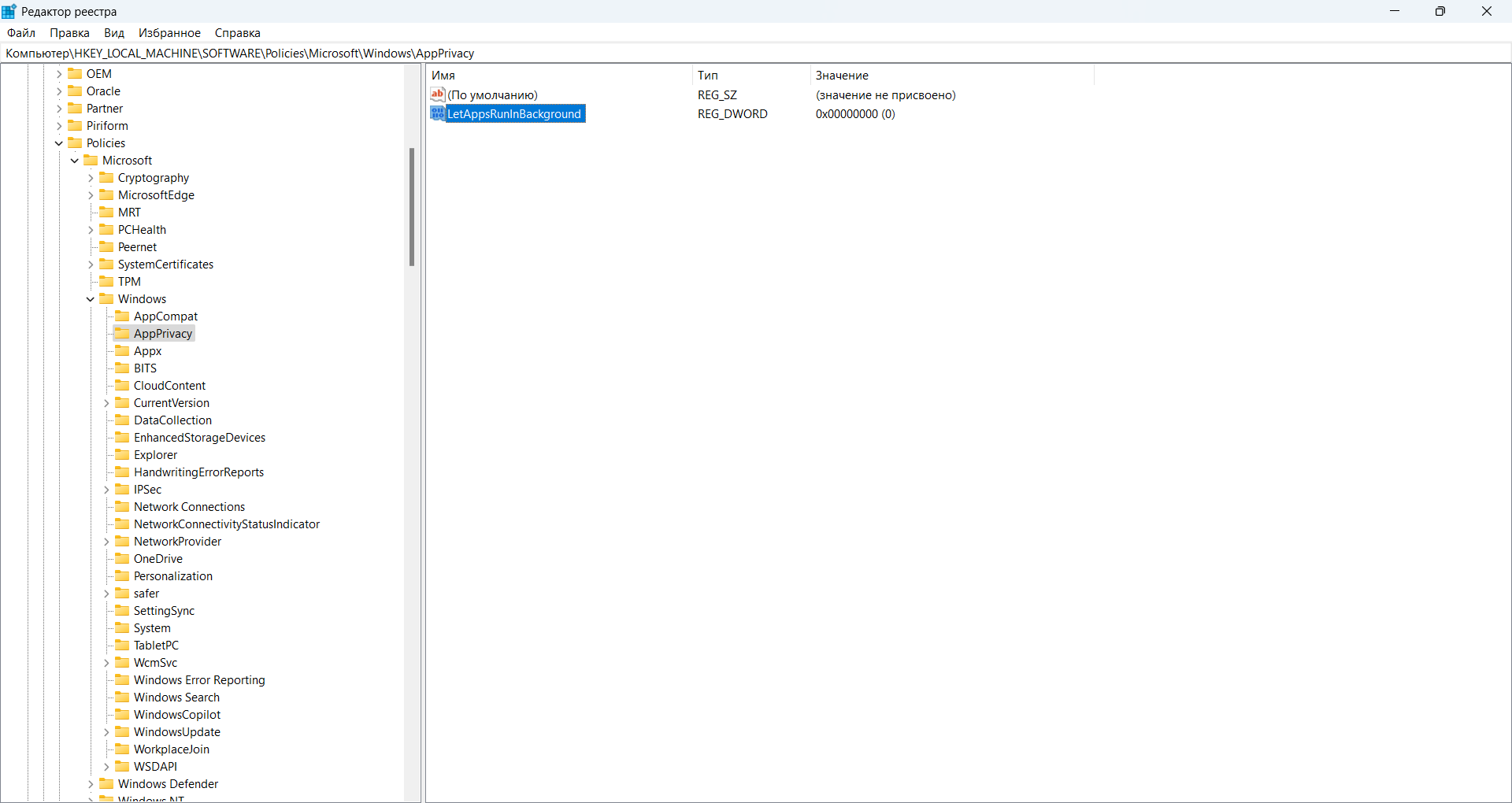Viewport: 1512px width, 803px height.
Task: Click the BITS folder icon
Action: pyautogui.click(x=122, y=368)
